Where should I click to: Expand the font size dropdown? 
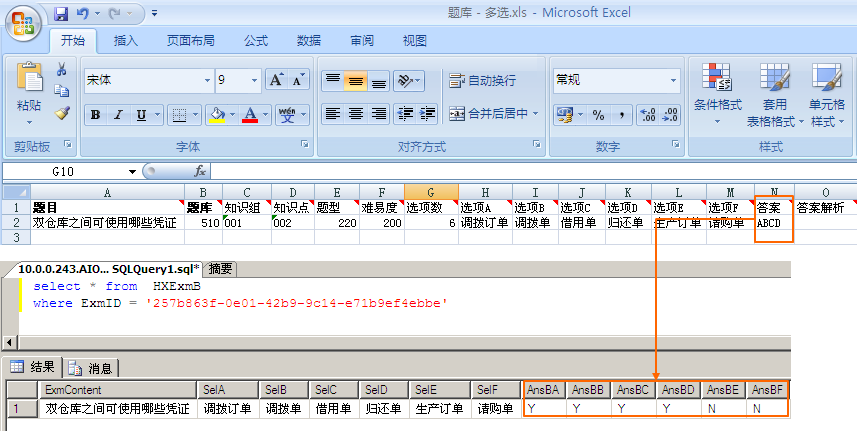(255, 80)
